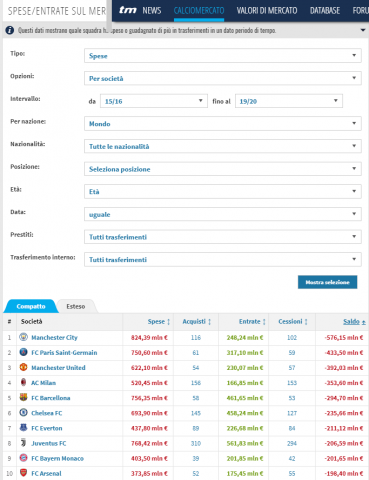Click FC Barcellona club crest
Viewport: 369px width, 480px height.
pyautogui.click(x=23, y=397)
